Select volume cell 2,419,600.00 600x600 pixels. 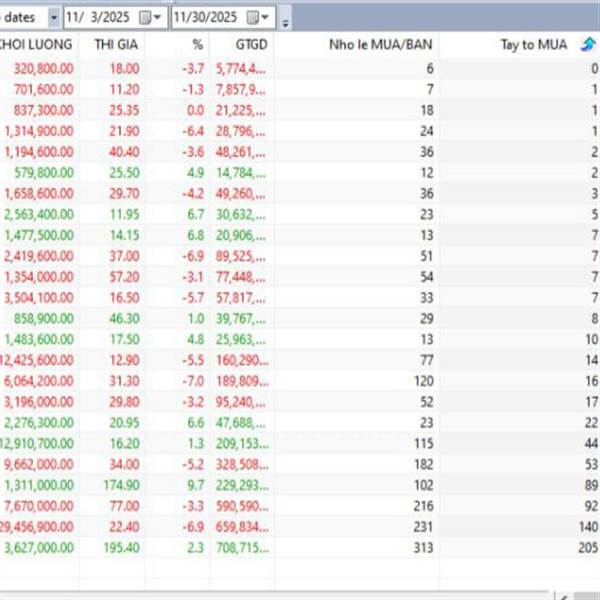click(x=39, y=256)
